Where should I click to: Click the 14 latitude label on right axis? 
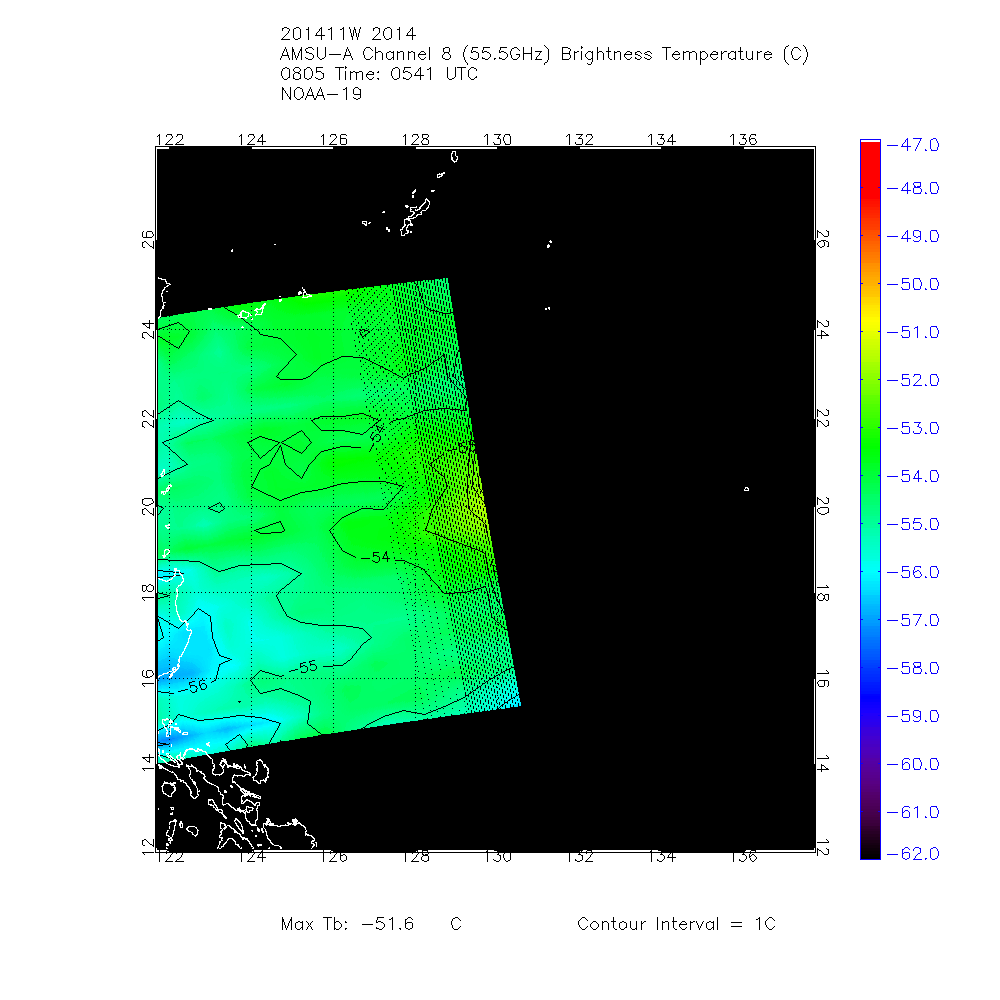[823, 763]
